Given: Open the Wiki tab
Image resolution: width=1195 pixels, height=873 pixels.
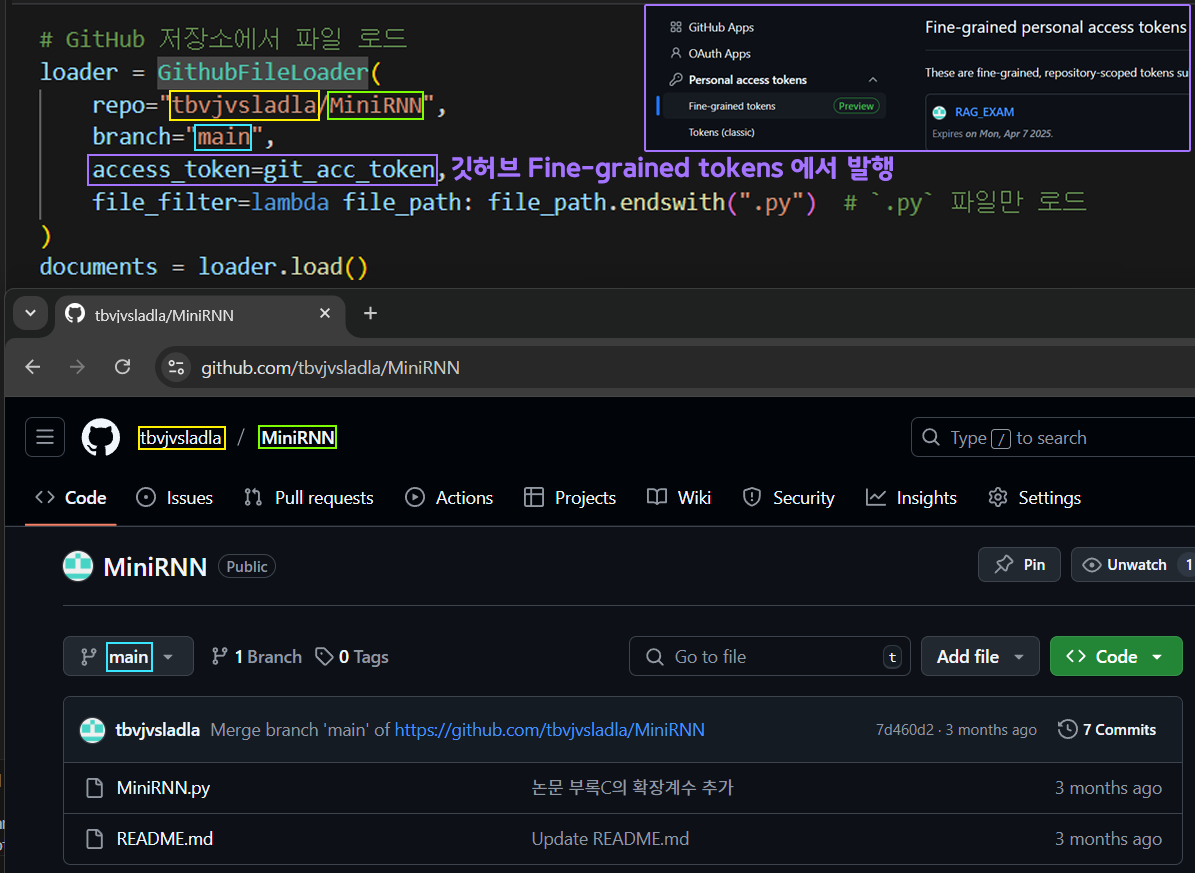Looking at the screenshot, I should [x=679, y=498].
